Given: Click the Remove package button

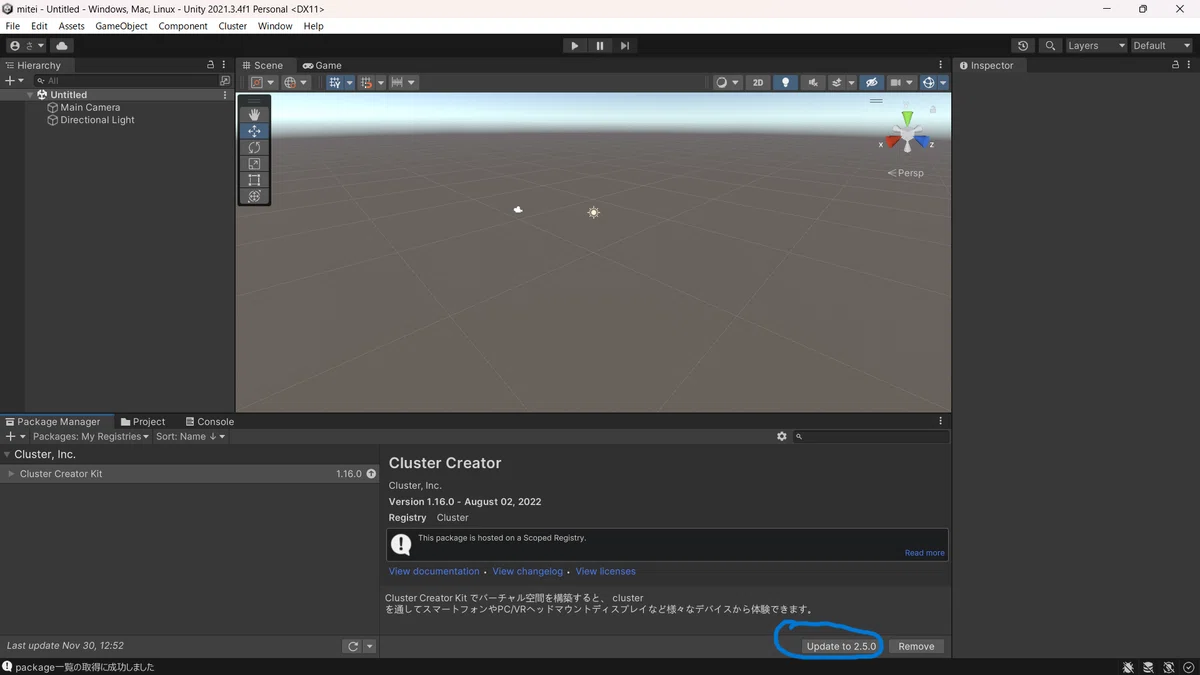Looking at the screenshot, I should pos(916,646).
